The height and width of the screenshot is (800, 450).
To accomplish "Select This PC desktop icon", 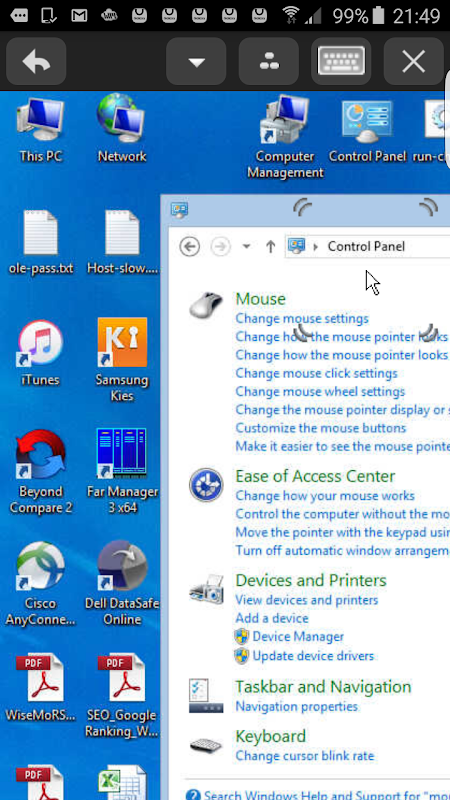I will (x=40, y=130).
